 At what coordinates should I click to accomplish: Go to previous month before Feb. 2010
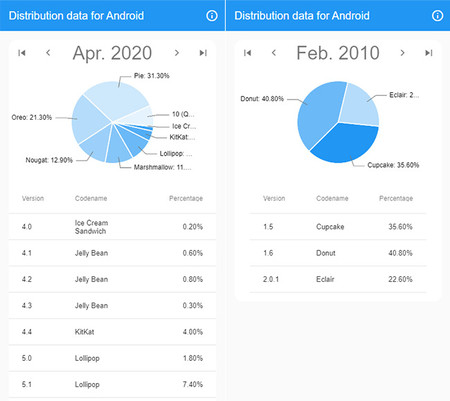coord(274,53)
